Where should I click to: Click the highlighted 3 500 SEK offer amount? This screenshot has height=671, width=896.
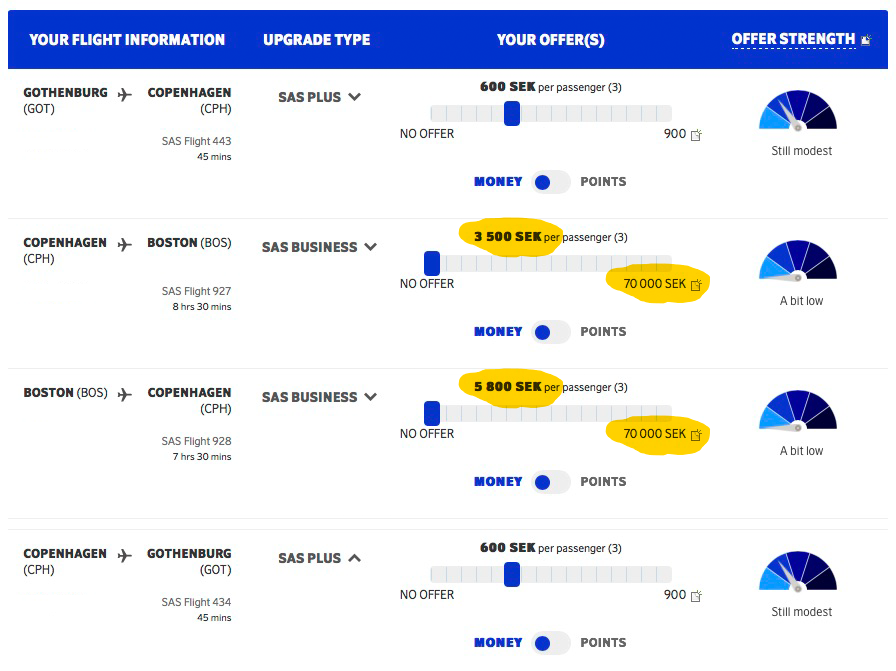tap(508, 237)
